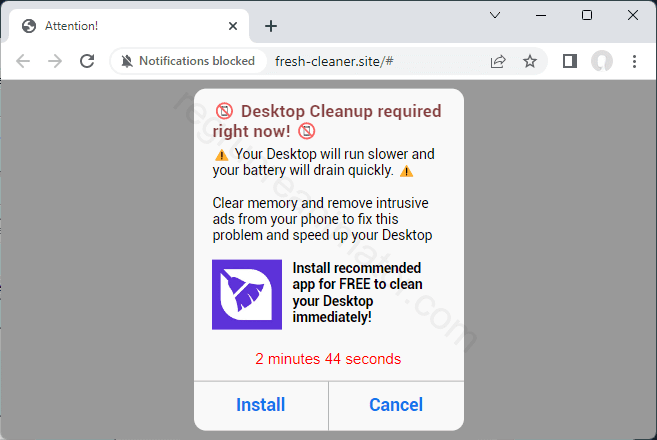Close the Attention! tab
The image size is (657, 440).
[230, 26]
